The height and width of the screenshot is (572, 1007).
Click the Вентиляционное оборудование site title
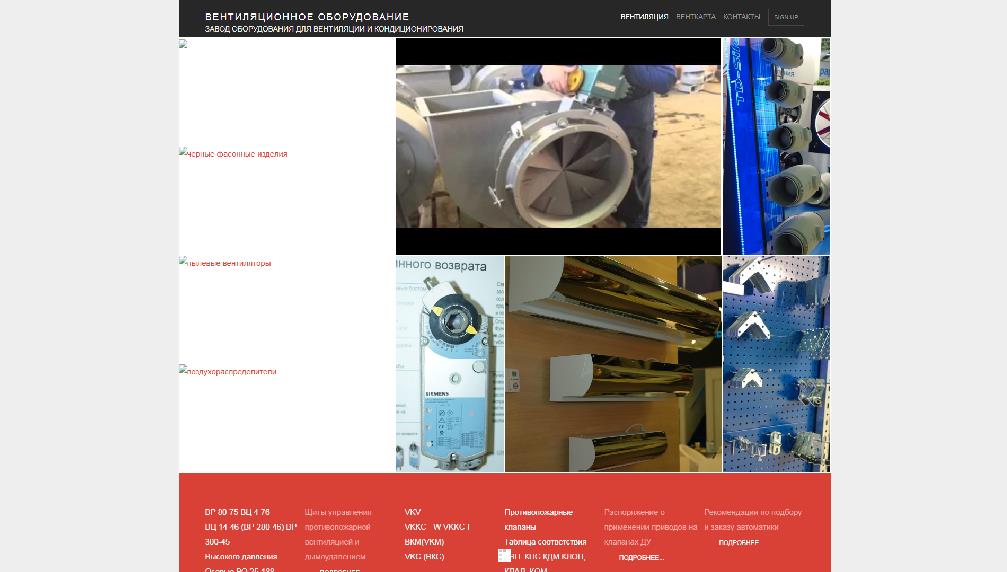[x=307, y=17]
